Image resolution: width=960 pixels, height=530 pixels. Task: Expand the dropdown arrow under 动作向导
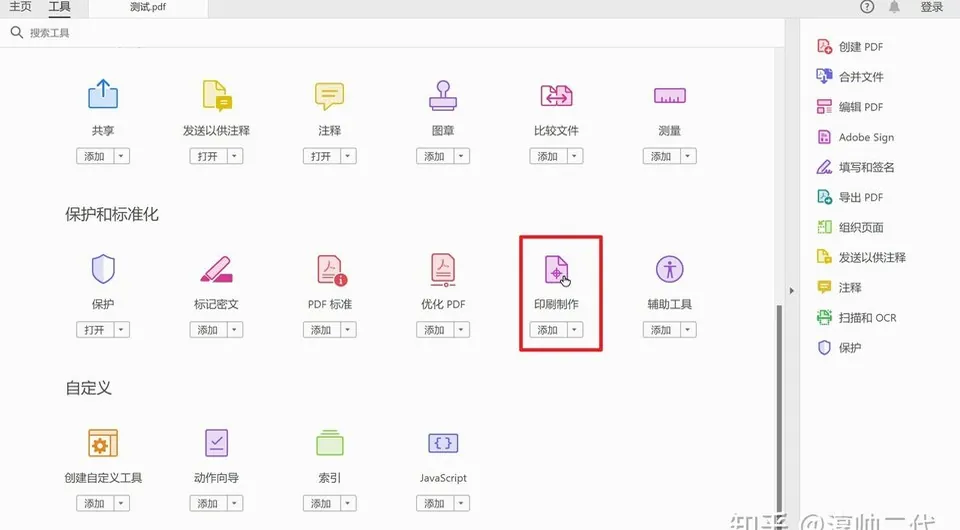(x=234, y=504)
